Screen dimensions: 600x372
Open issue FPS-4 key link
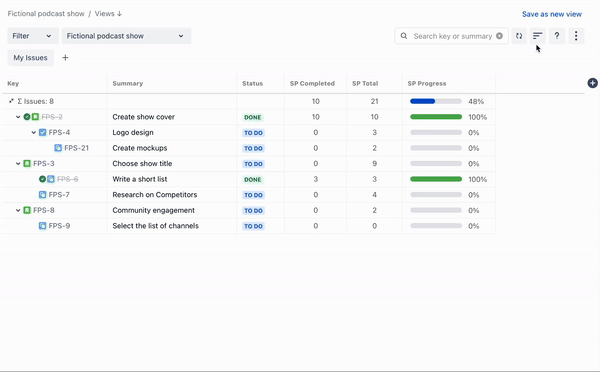[59, 132]
